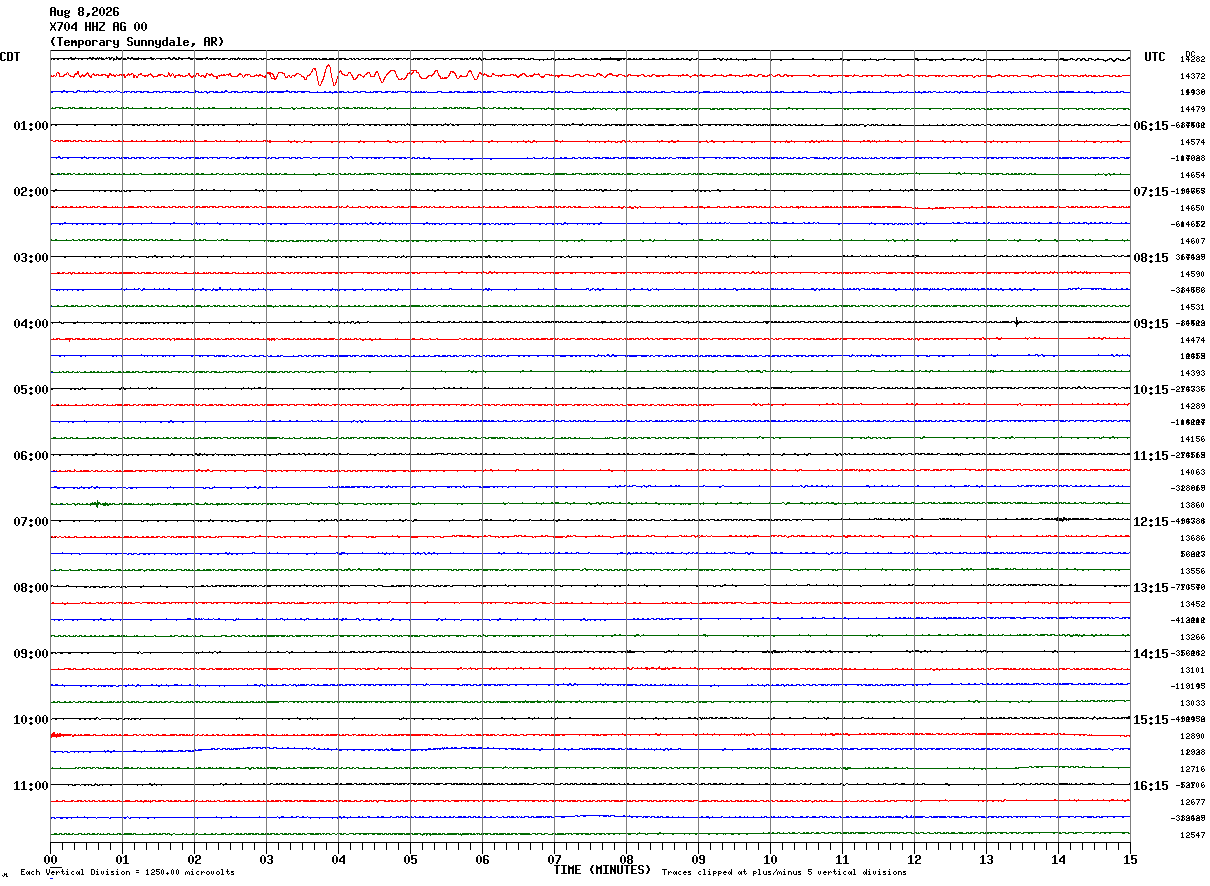The width and height of the screenshot is (1210, 886).
Task: Click the 16:15 UTC time label
Action: [x=1151, y=786]
